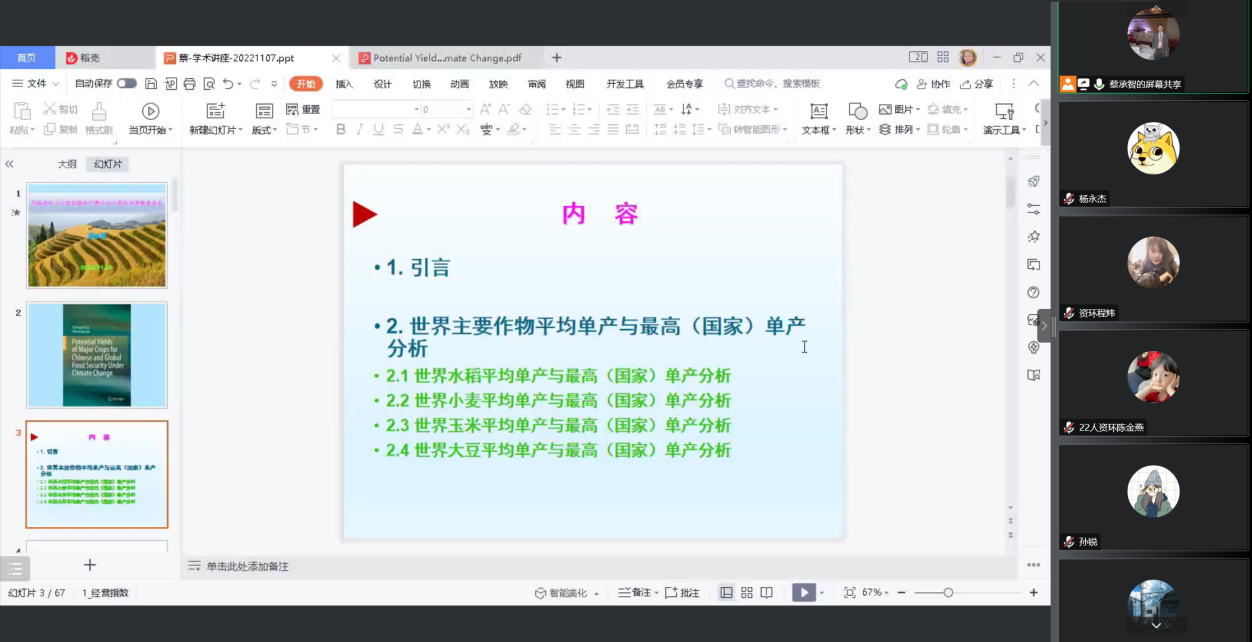
Task: Toggle reading view icon in status bar
Action: 766,593
